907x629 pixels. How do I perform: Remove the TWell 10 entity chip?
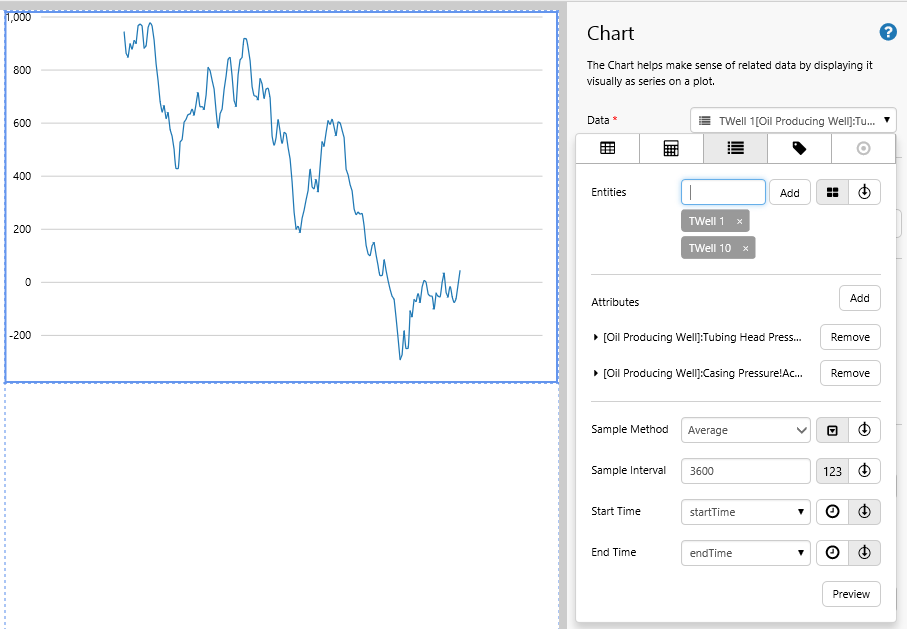[746, 248]
